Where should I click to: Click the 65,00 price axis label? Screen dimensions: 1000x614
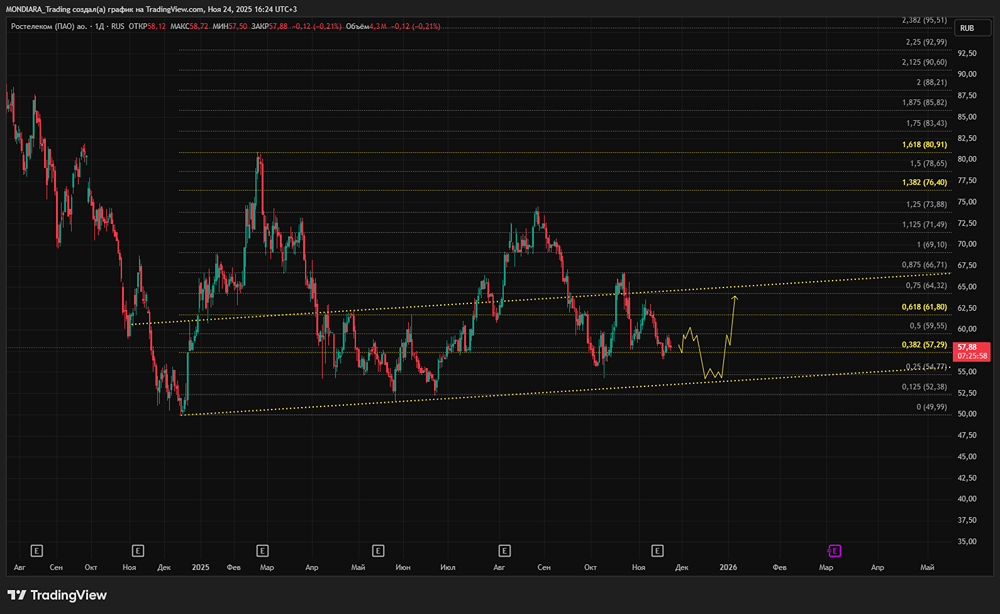967,287
